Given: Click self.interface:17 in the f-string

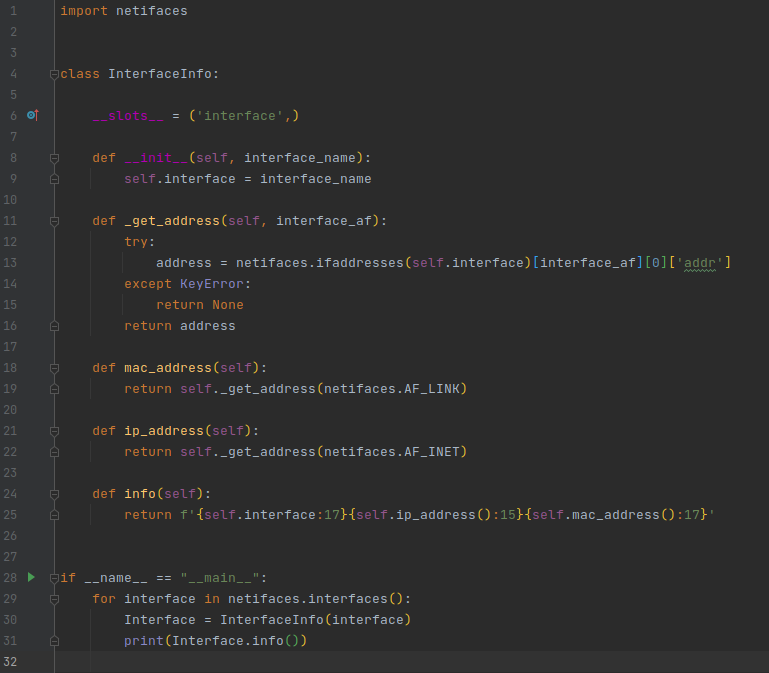Looking at the screenshot, I should tap(272, 515).
